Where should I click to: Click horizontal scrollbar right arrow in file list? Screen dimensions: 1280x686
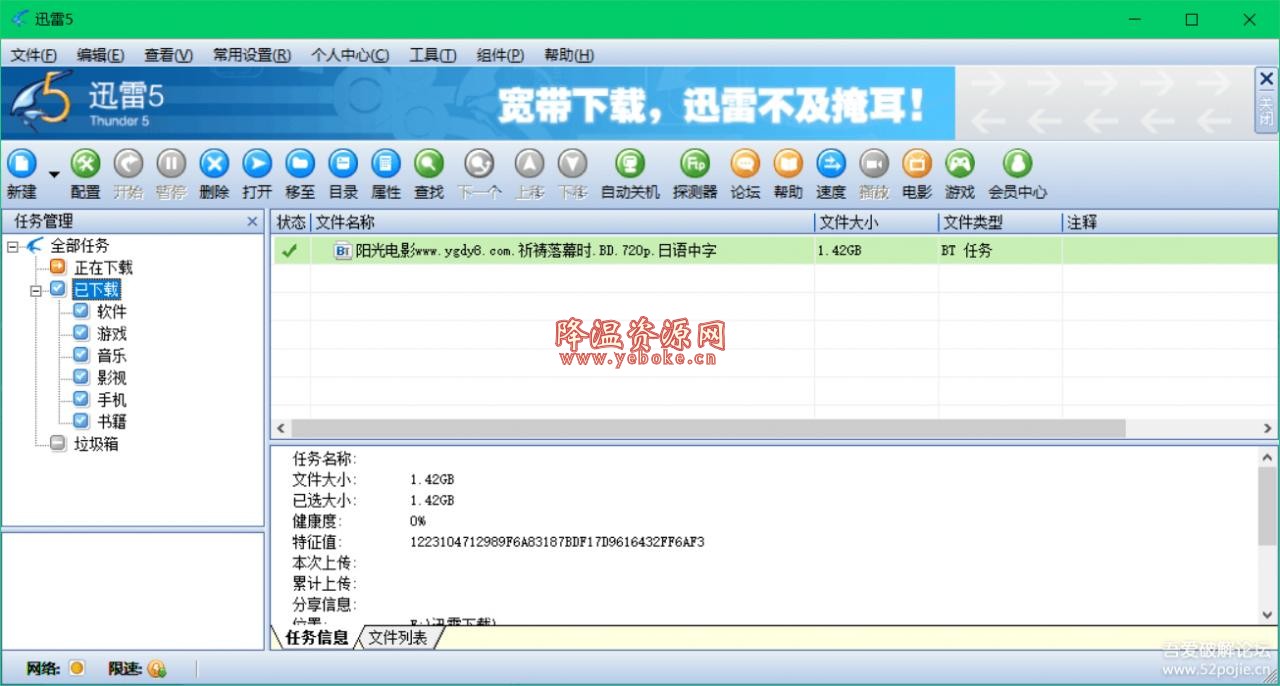(1268, 428)
